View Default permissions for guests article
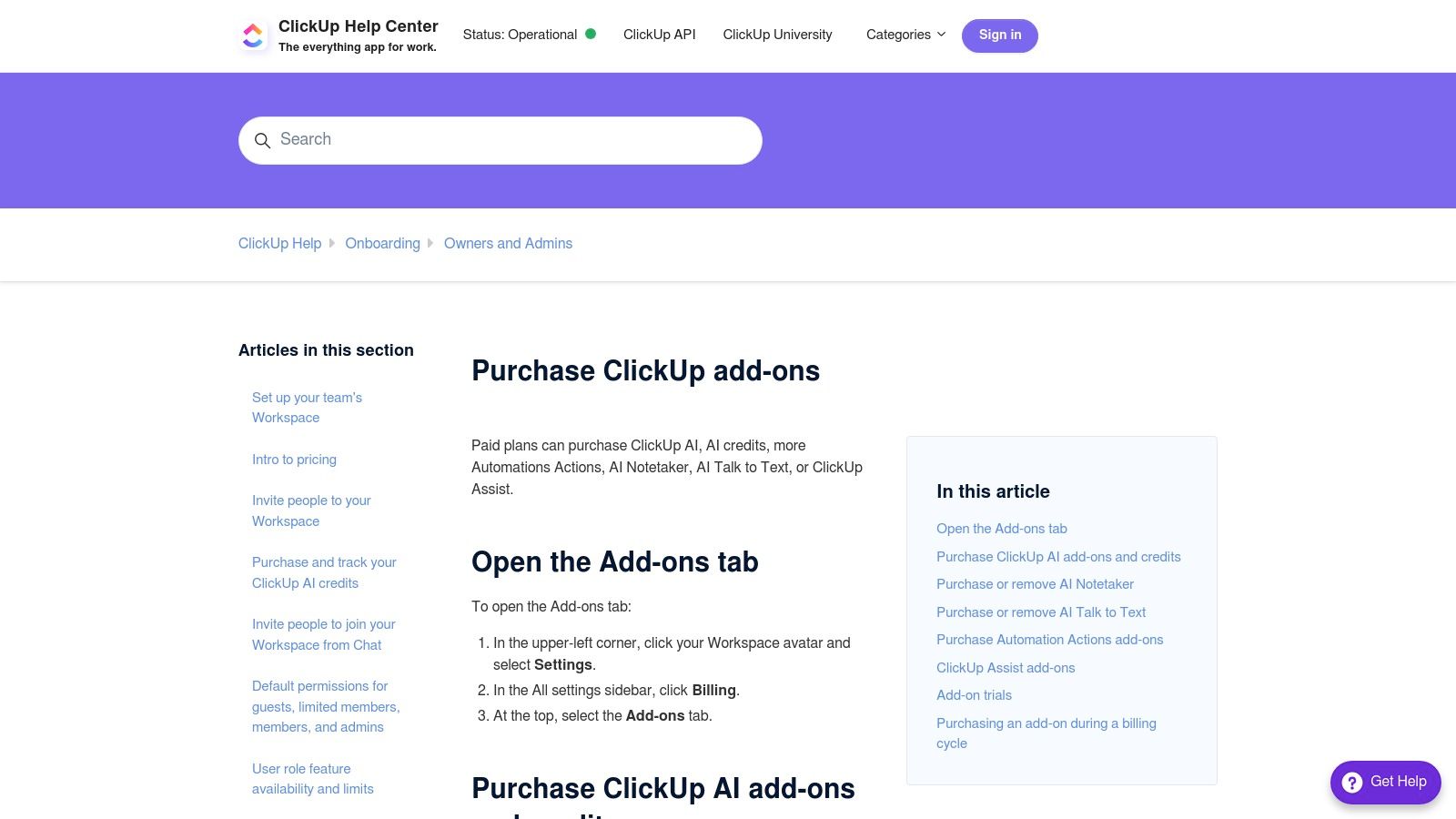The image size is (1456, 819). coord(326,706)
